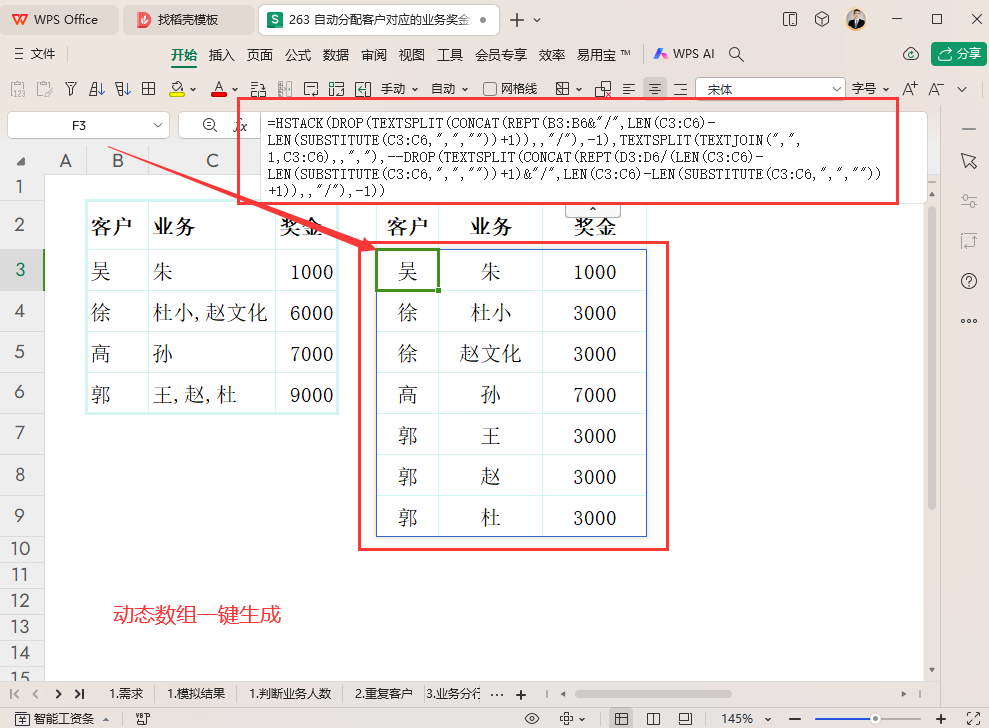The image size is (989, 728).
Task: Open font color dropdown arrow
Action: tap(235, 90)
